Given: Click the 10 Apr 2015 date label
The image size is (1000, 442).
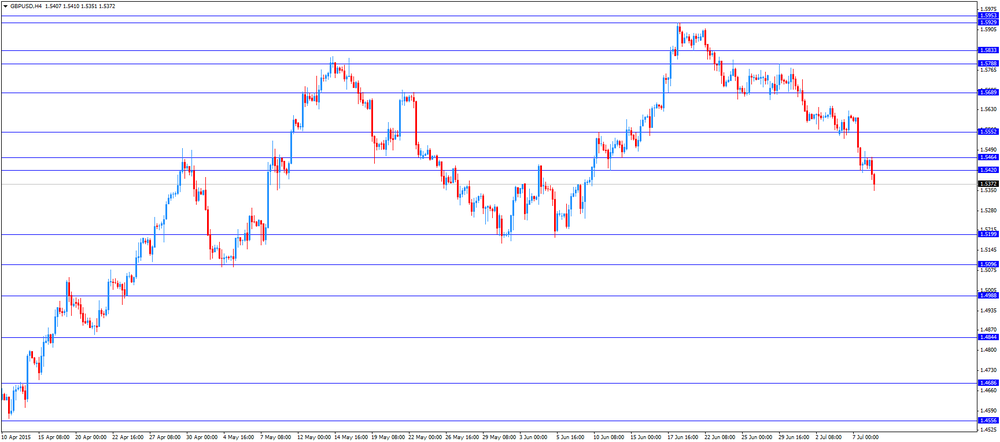Looking at the screenshot, I should (x=17, y=438).
